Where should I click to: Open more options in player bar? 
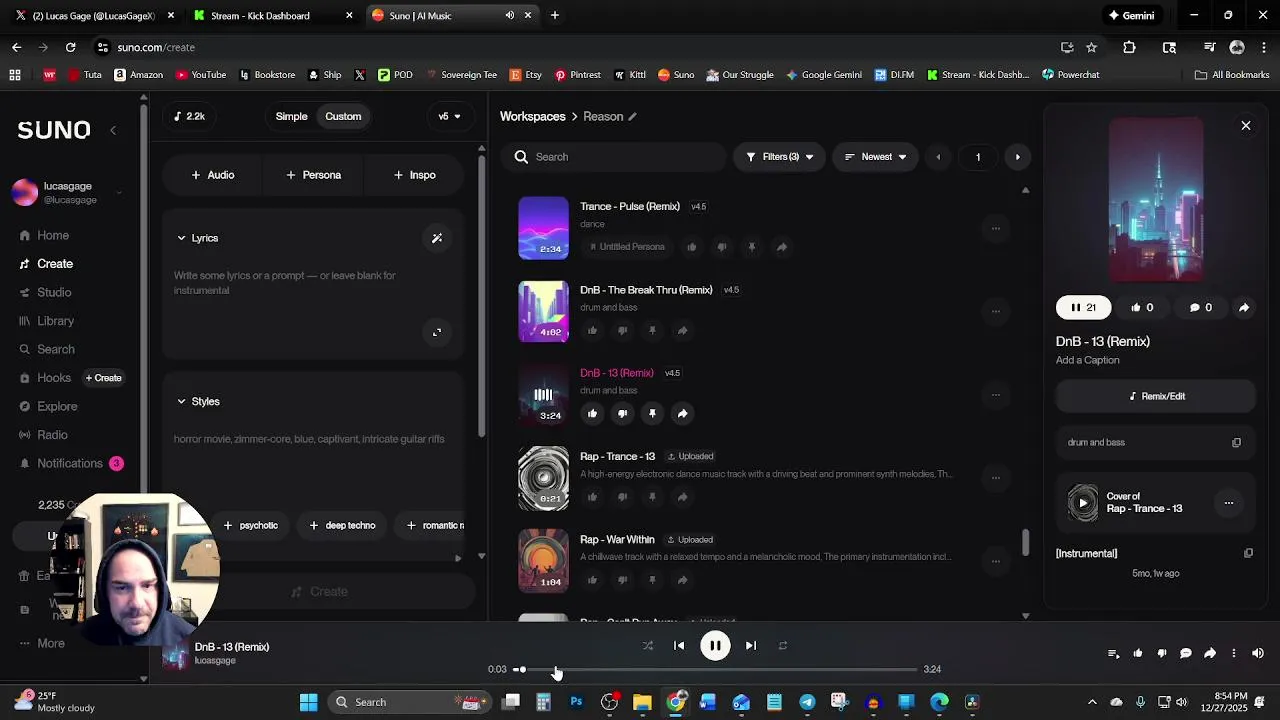coord(1234,654)
